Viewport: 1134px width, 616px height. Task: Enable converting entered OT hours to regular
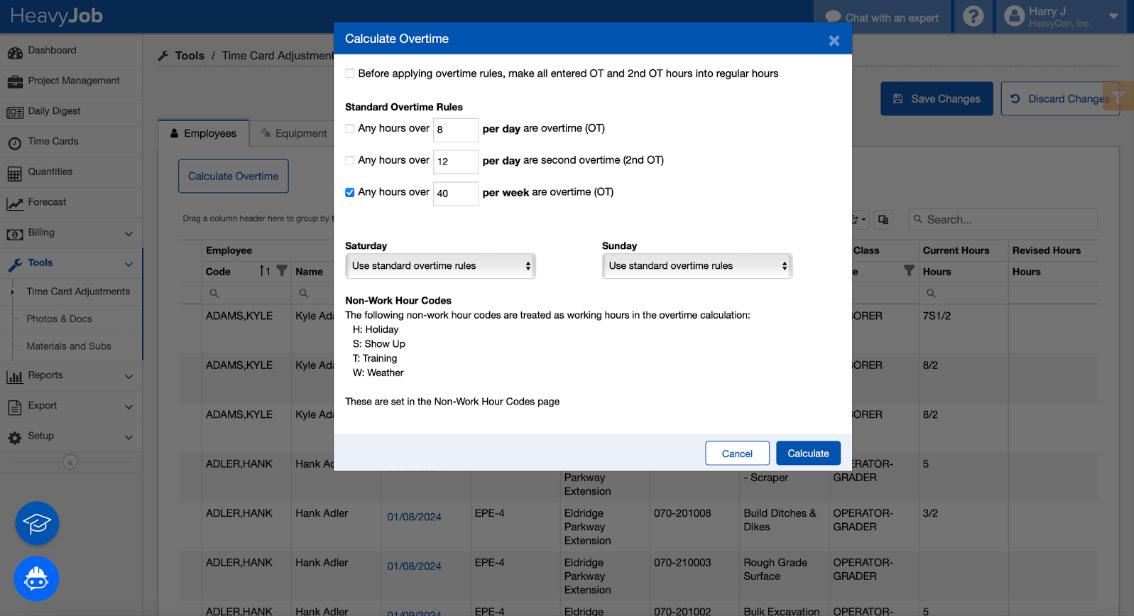(350, 74)
